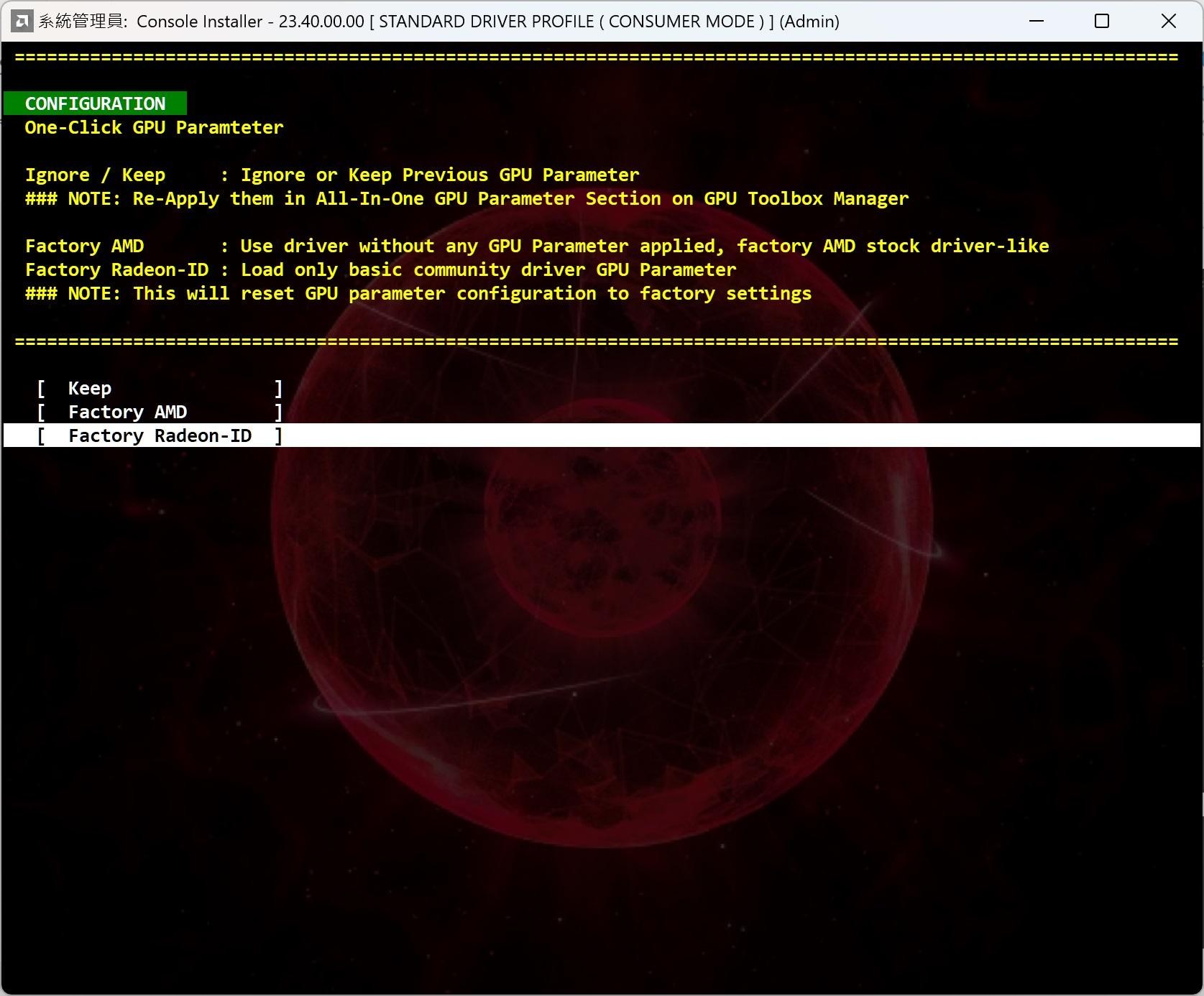
Task: Click the Factory Radeon-ID community driver description
Action: 380,270
